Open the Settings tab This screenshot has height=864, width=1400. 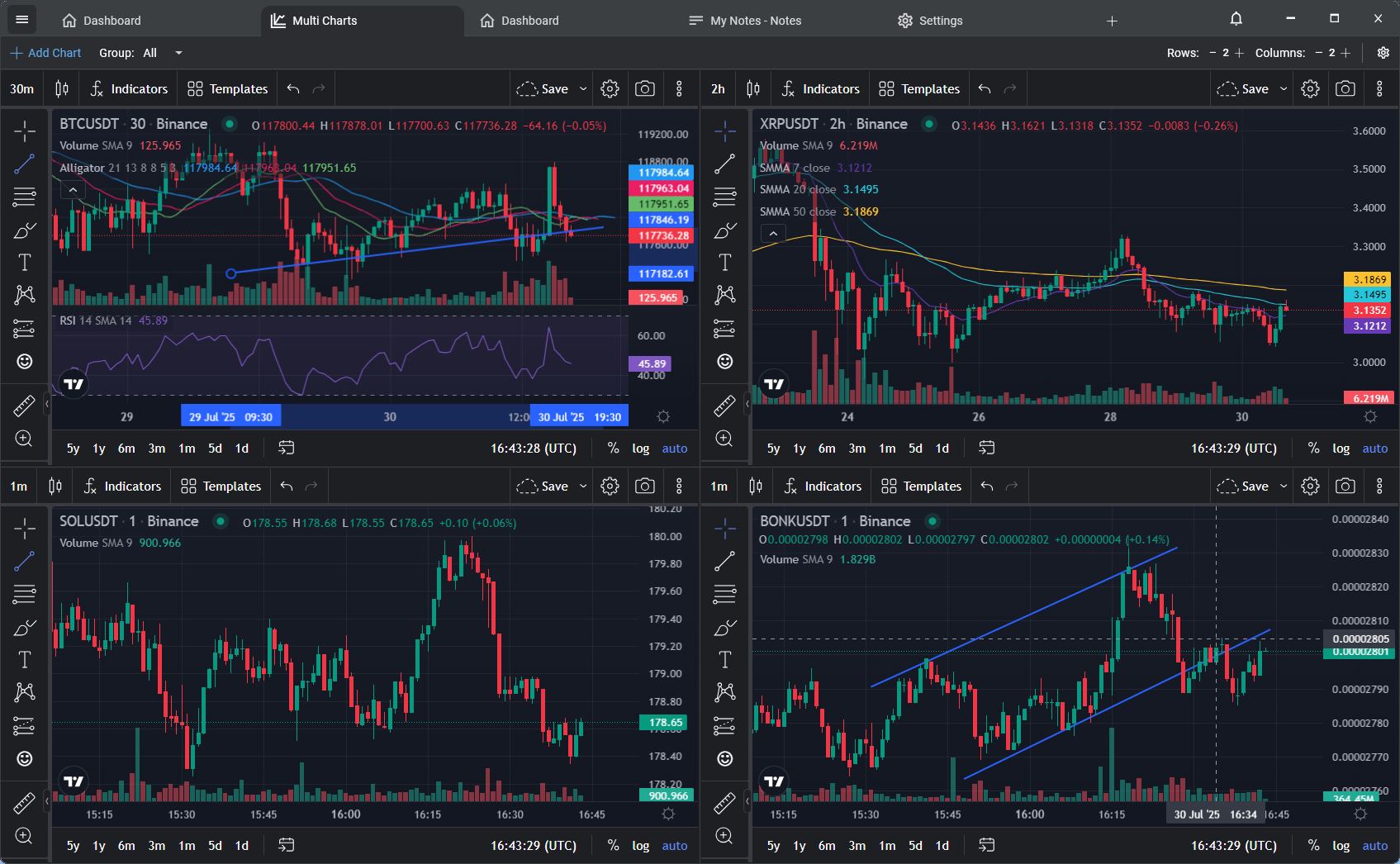point(930,21)
